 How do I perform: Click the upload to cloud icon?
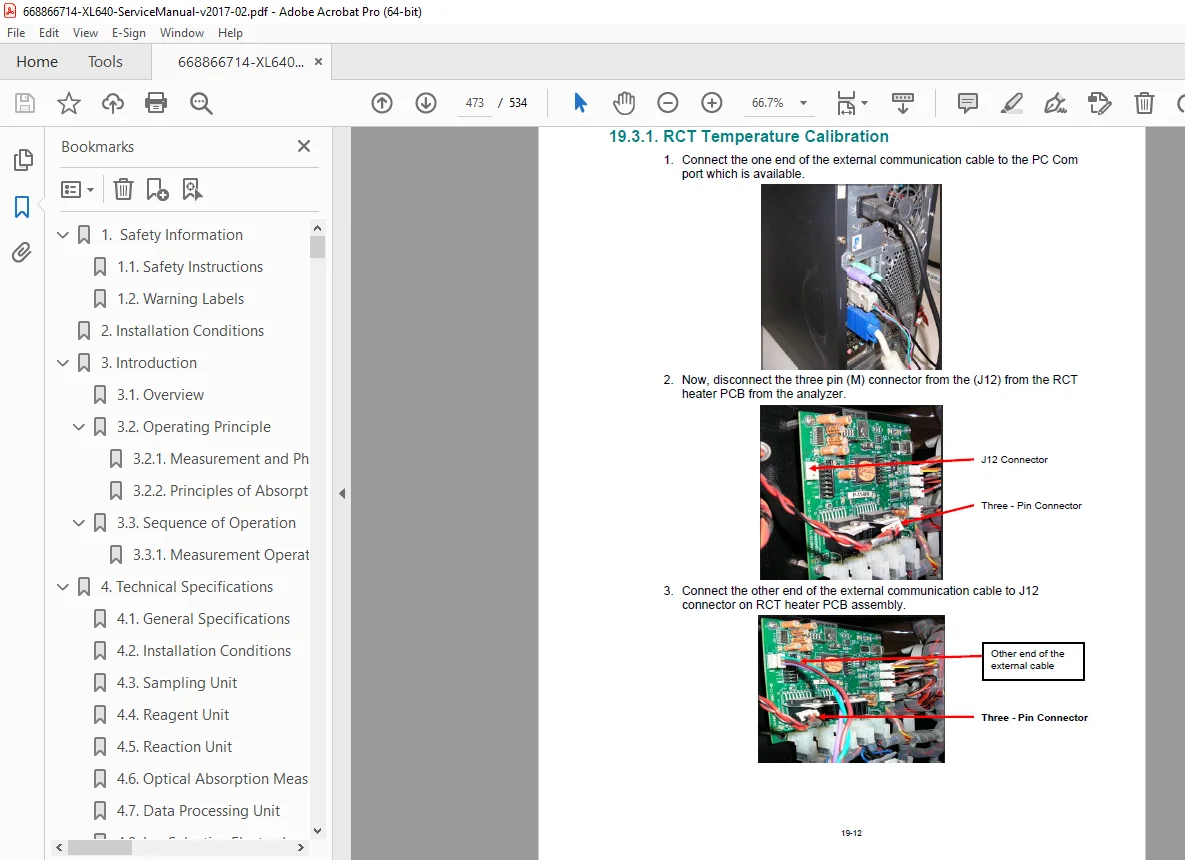pyautogui.click(x=113, y=103)
